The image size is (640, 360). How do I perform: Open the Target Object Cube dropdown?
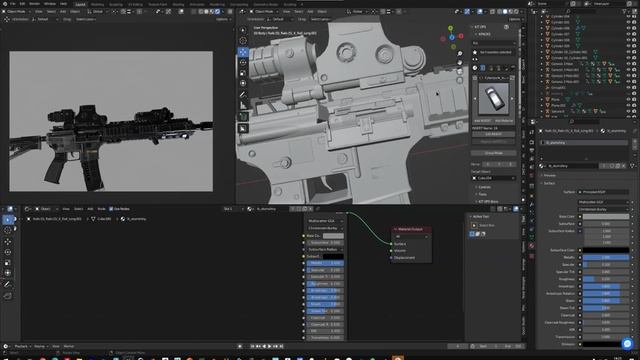pyautogui.click(x=493, y=178)
